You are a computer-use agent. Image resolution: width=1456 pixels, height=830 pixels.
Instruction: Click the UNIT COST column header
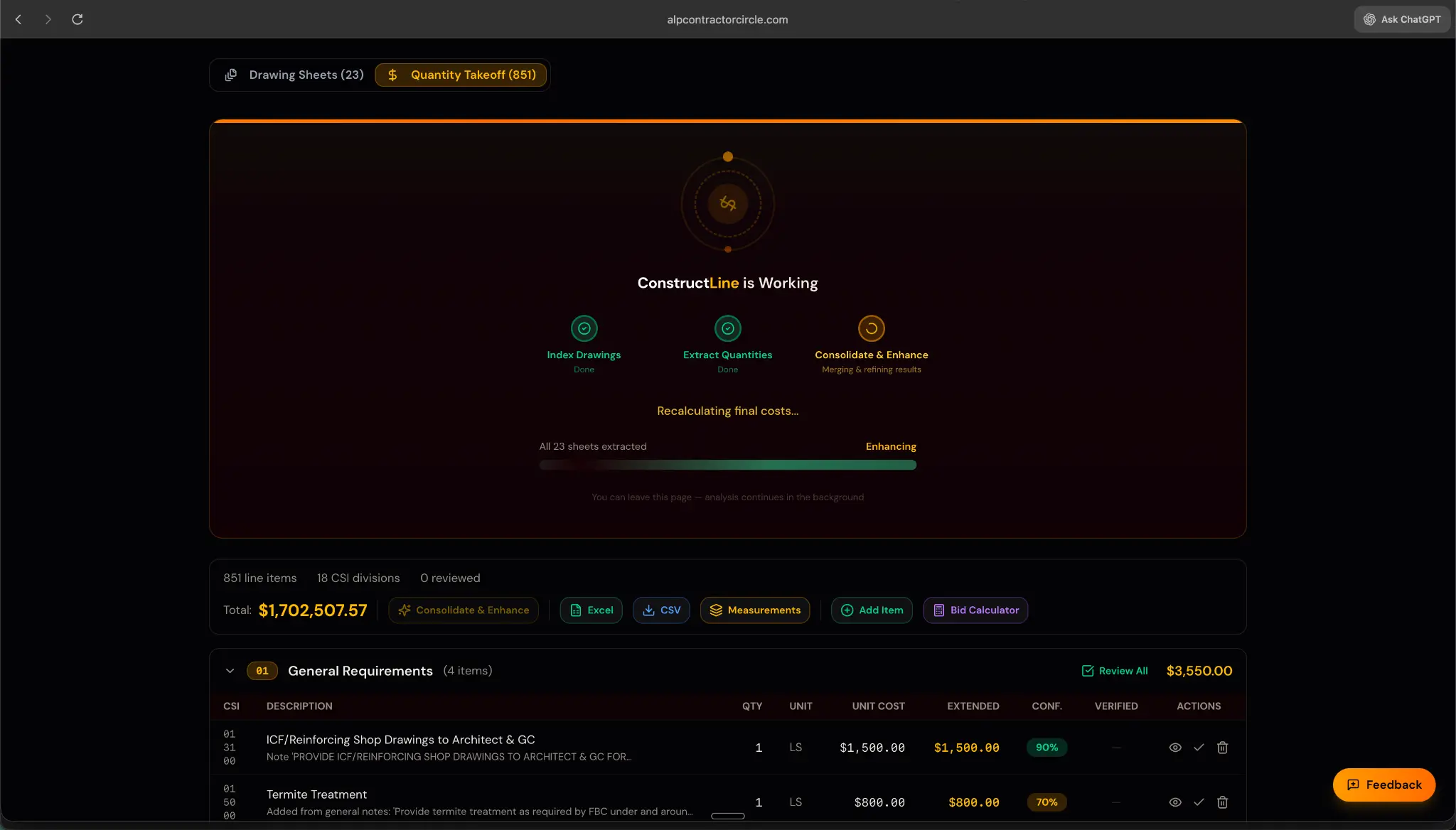[x=879, y=706]
